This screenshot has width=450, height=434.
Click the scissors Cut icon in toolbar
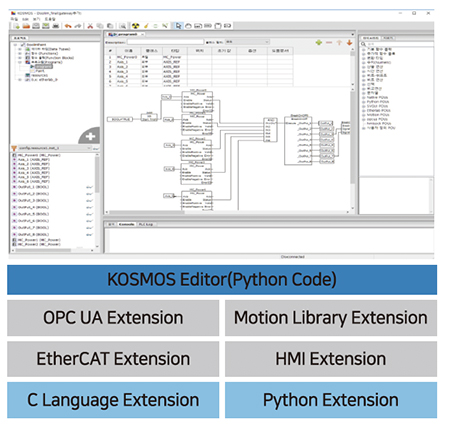point(90,26)
